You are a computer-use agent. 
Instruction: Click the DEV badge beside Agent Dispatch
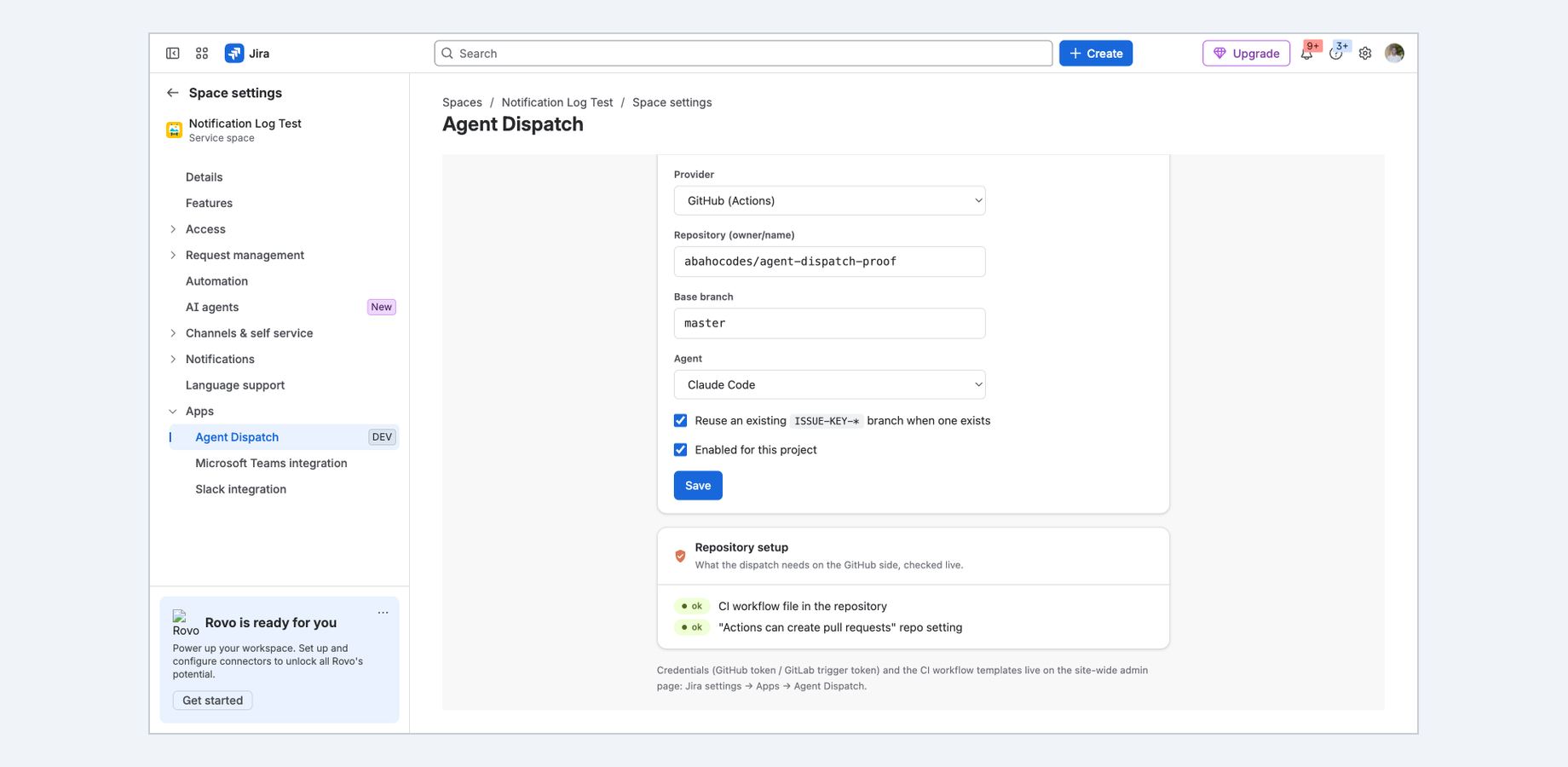pyautogui.click(x=382, y=437)
